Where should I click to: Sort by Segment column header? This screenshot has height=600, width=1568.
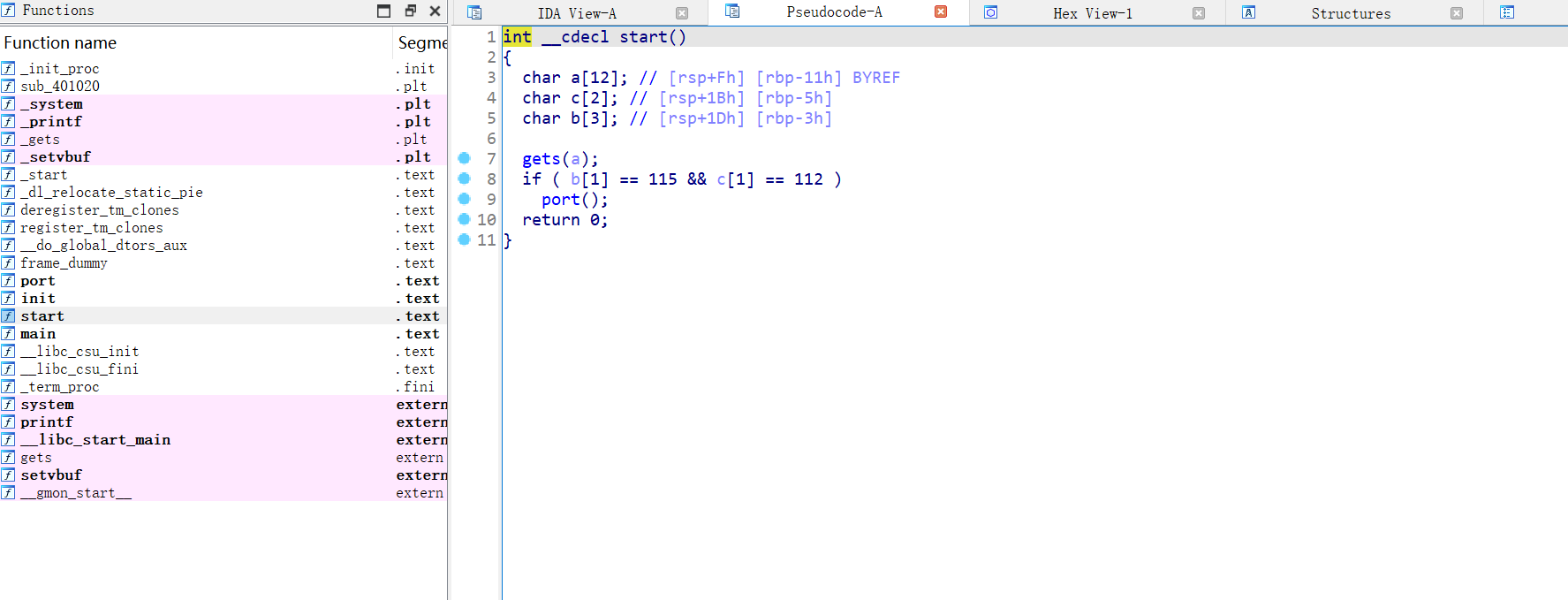pyautogui.click(x=422, y=42)
